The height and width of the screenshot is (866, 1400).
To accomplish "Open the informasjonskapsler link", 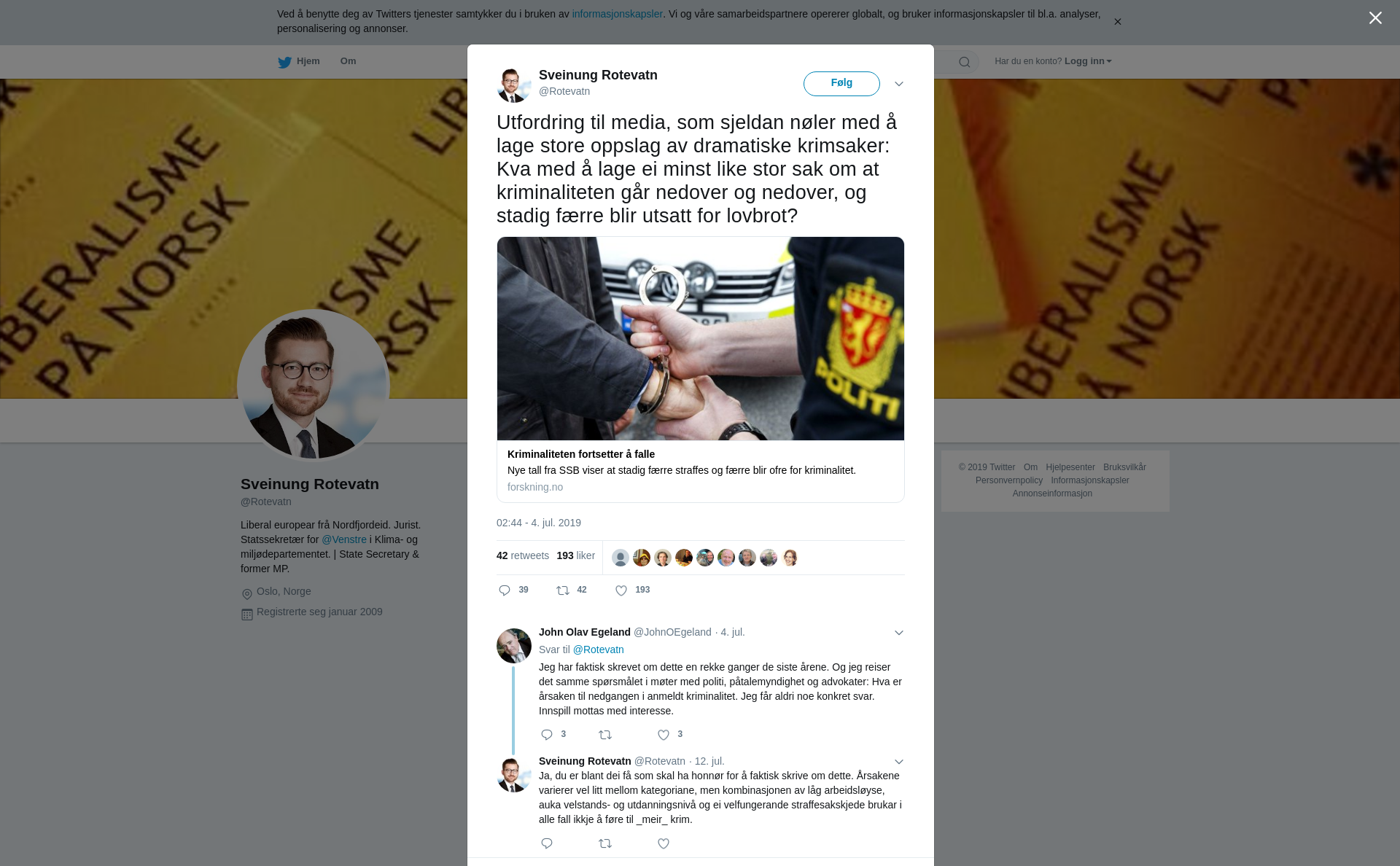I will [x=617, y=14].
